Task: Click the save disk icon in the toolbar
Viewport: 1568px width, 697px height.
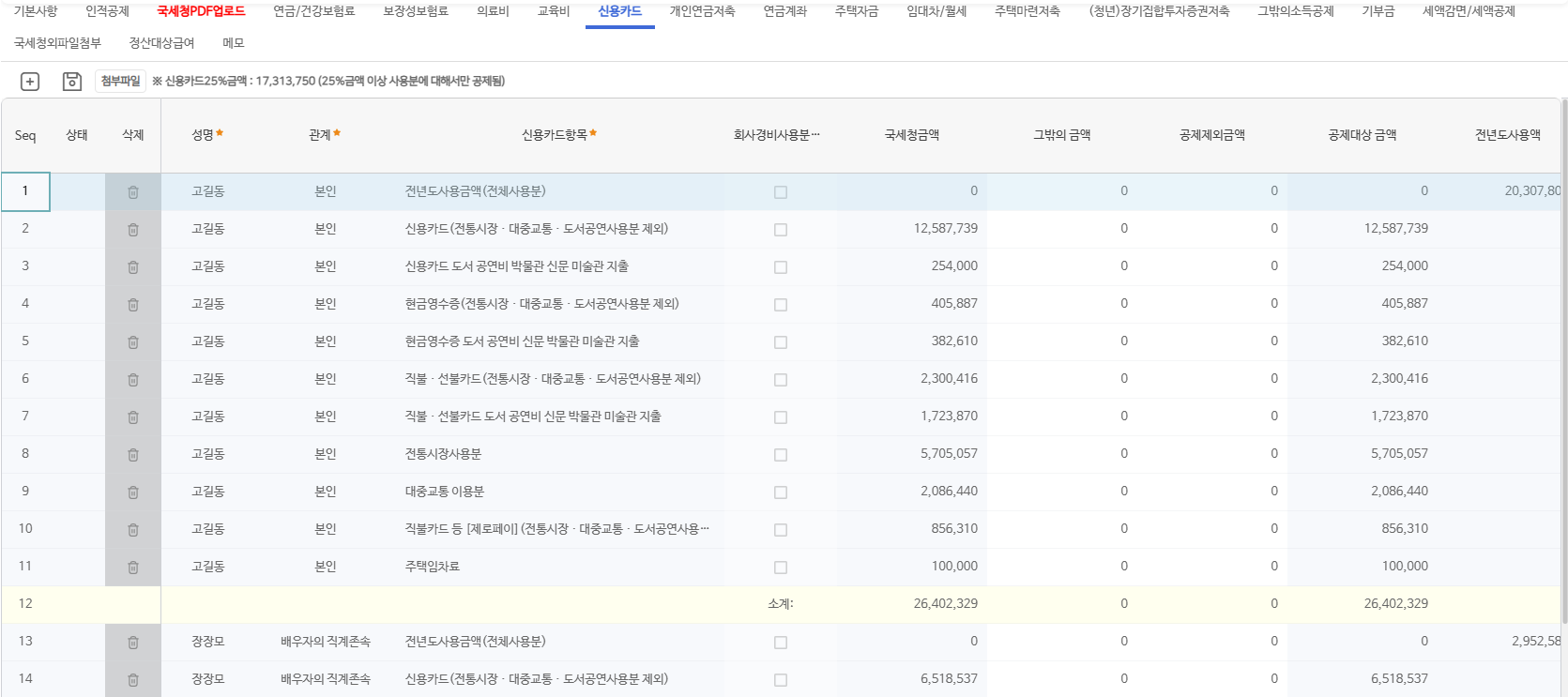Action: click(x=72, y=82)
